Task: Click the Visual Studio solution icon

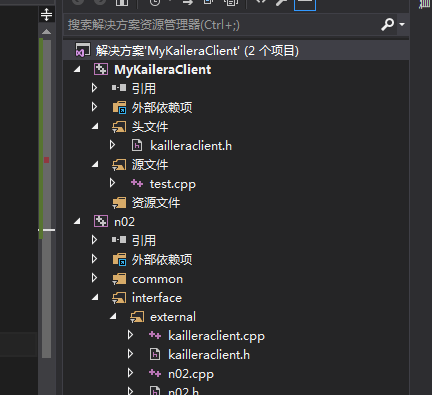Action: click(x=83, y=50)
